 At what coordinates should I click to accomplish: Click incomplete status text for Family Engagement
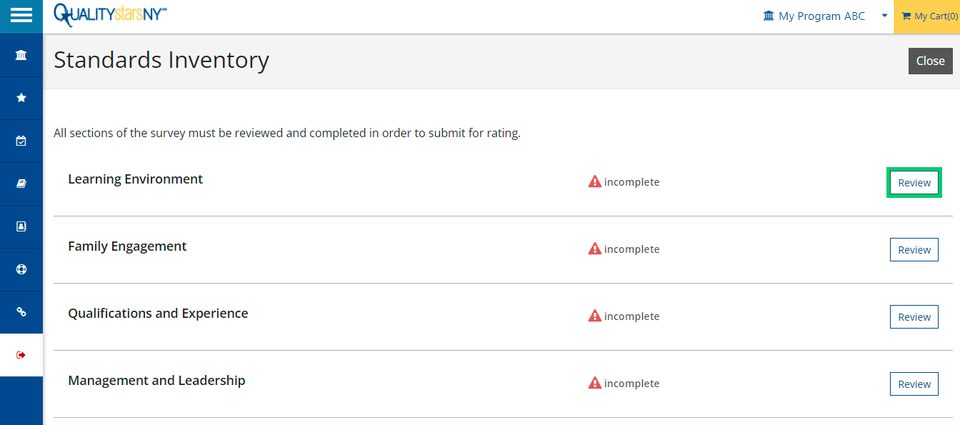[x=632, y=249]
